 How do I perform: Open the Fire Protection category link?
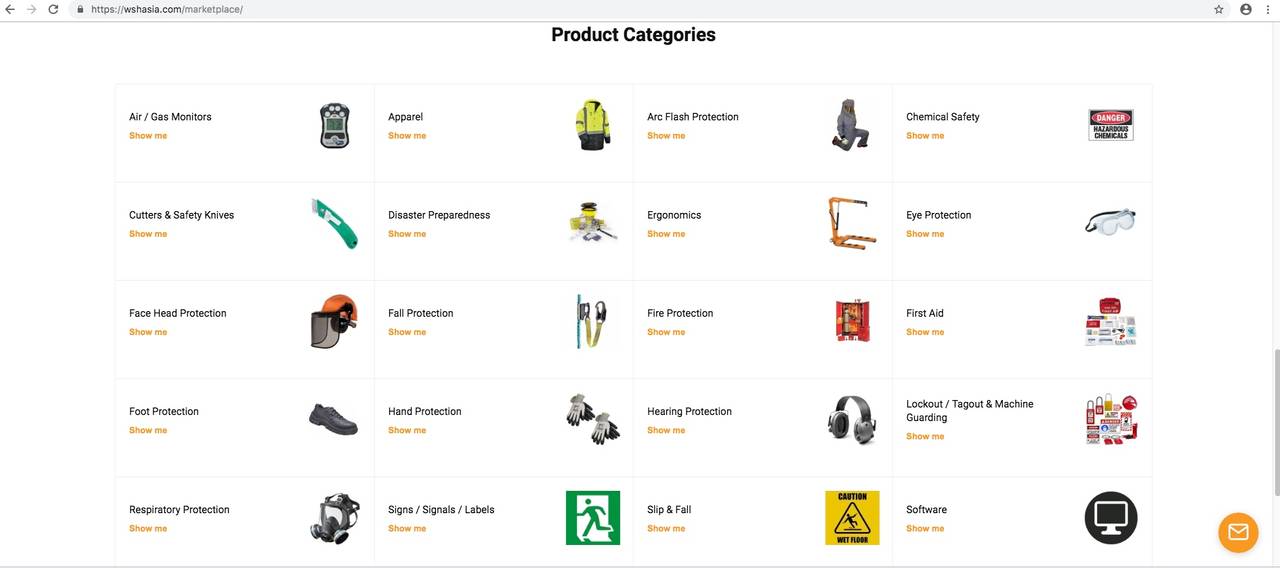click(680, 313)
